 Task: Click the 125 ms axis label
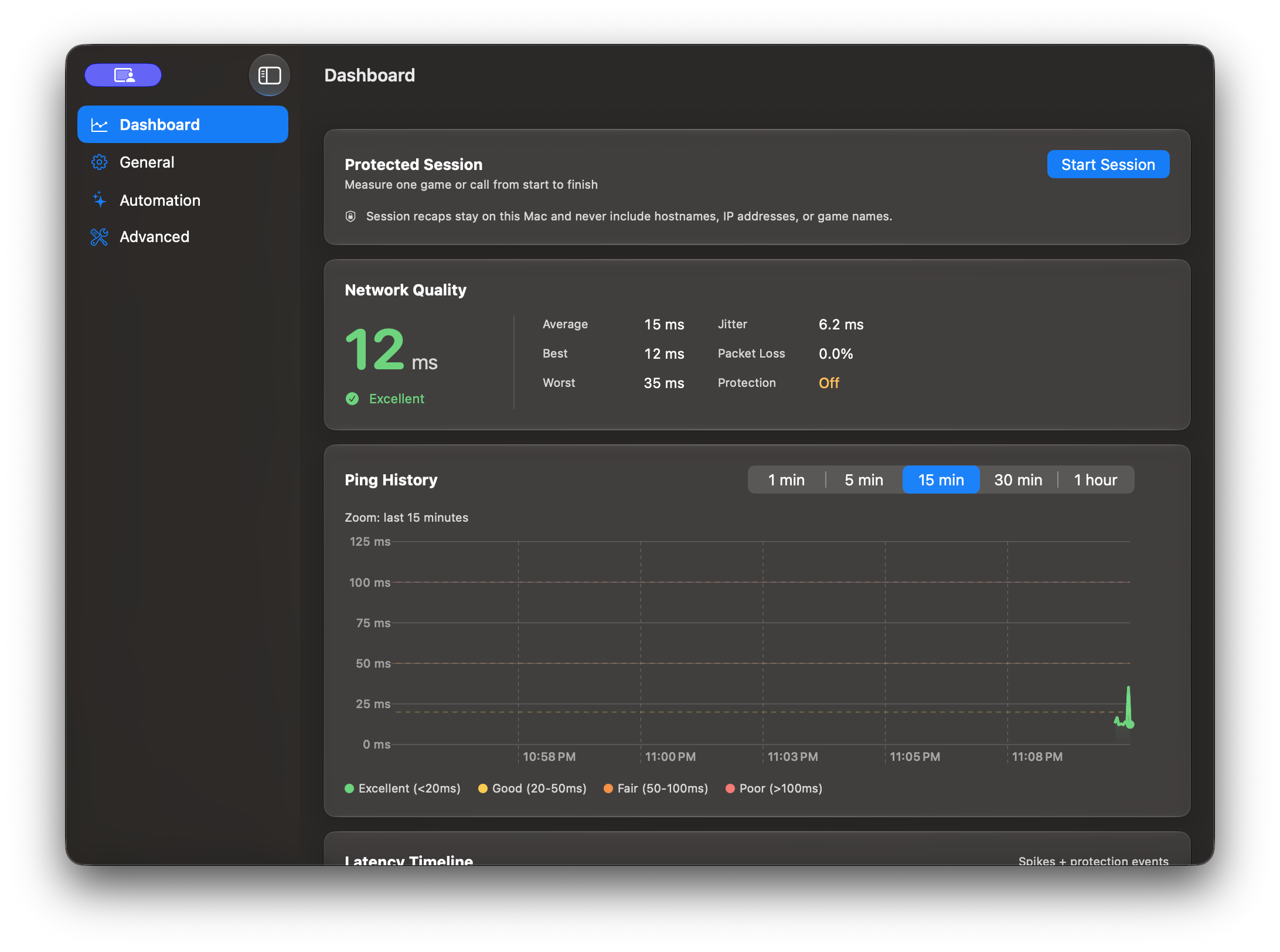[370, 542]
